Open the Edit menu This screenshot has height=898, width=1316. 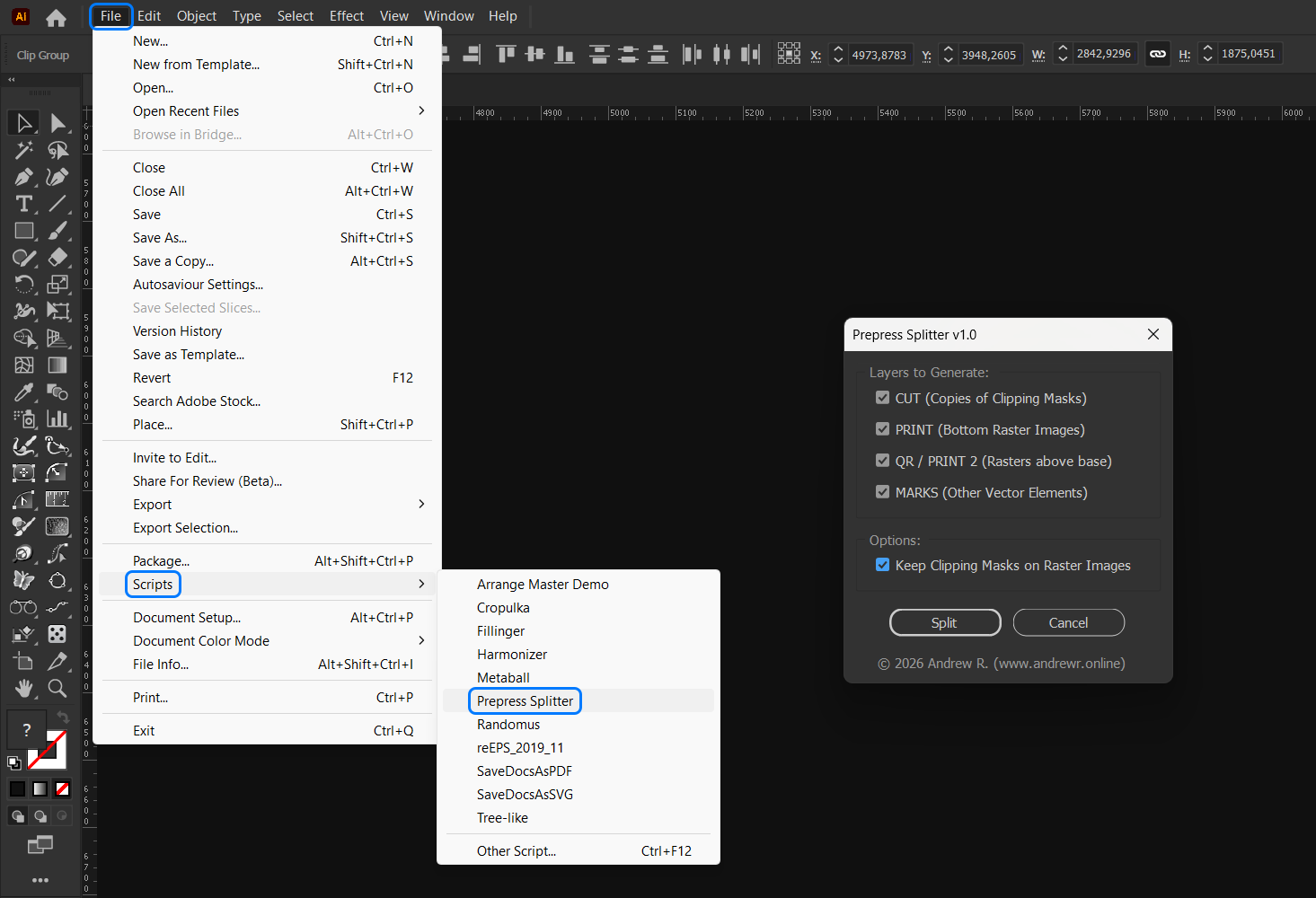point(149,16)
